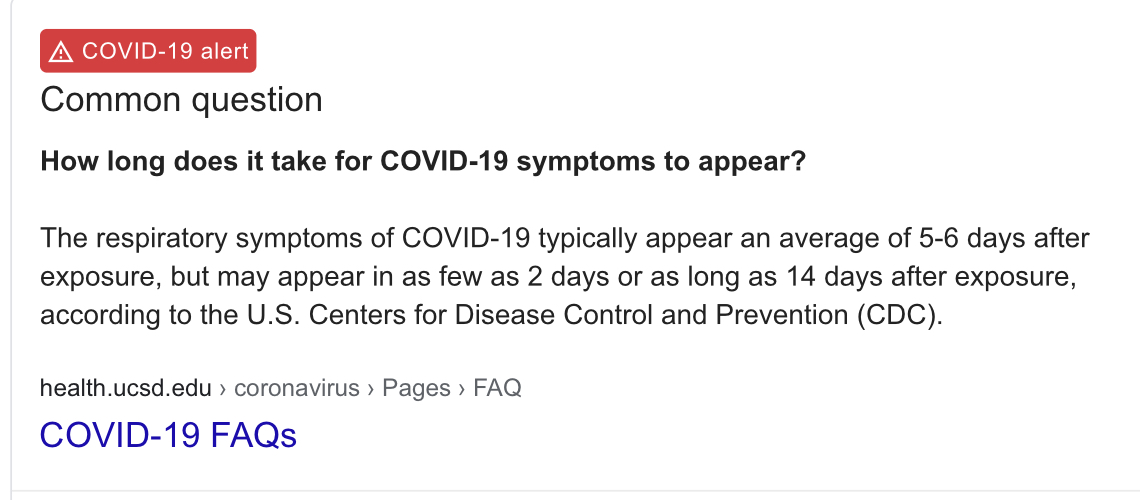
Task: Select the "coronavirus" breadcrumb segment
Action: (x=297, y=388)
